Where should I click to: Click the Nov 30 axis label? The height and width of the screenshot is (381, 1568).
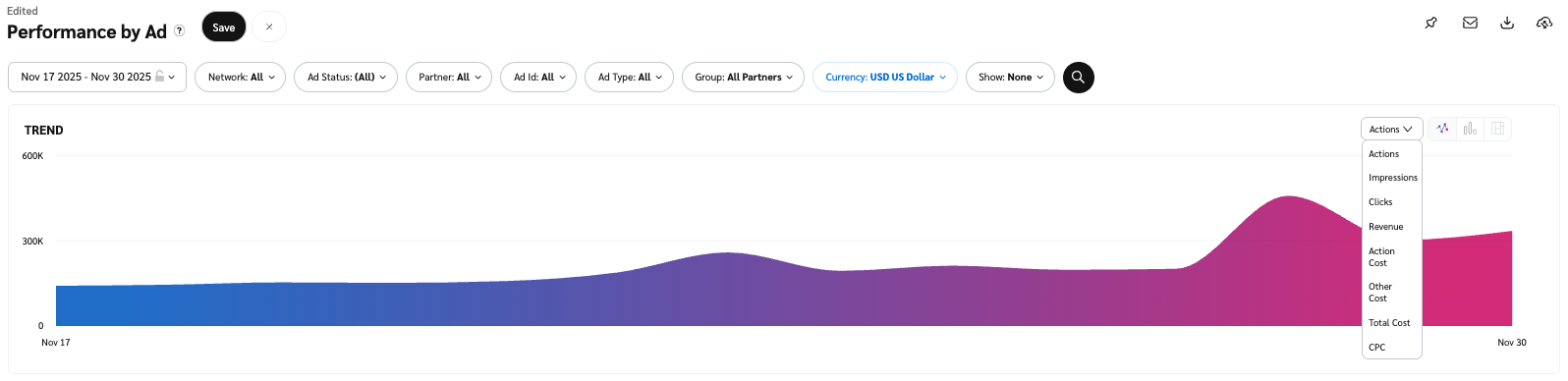point(1512,343)
